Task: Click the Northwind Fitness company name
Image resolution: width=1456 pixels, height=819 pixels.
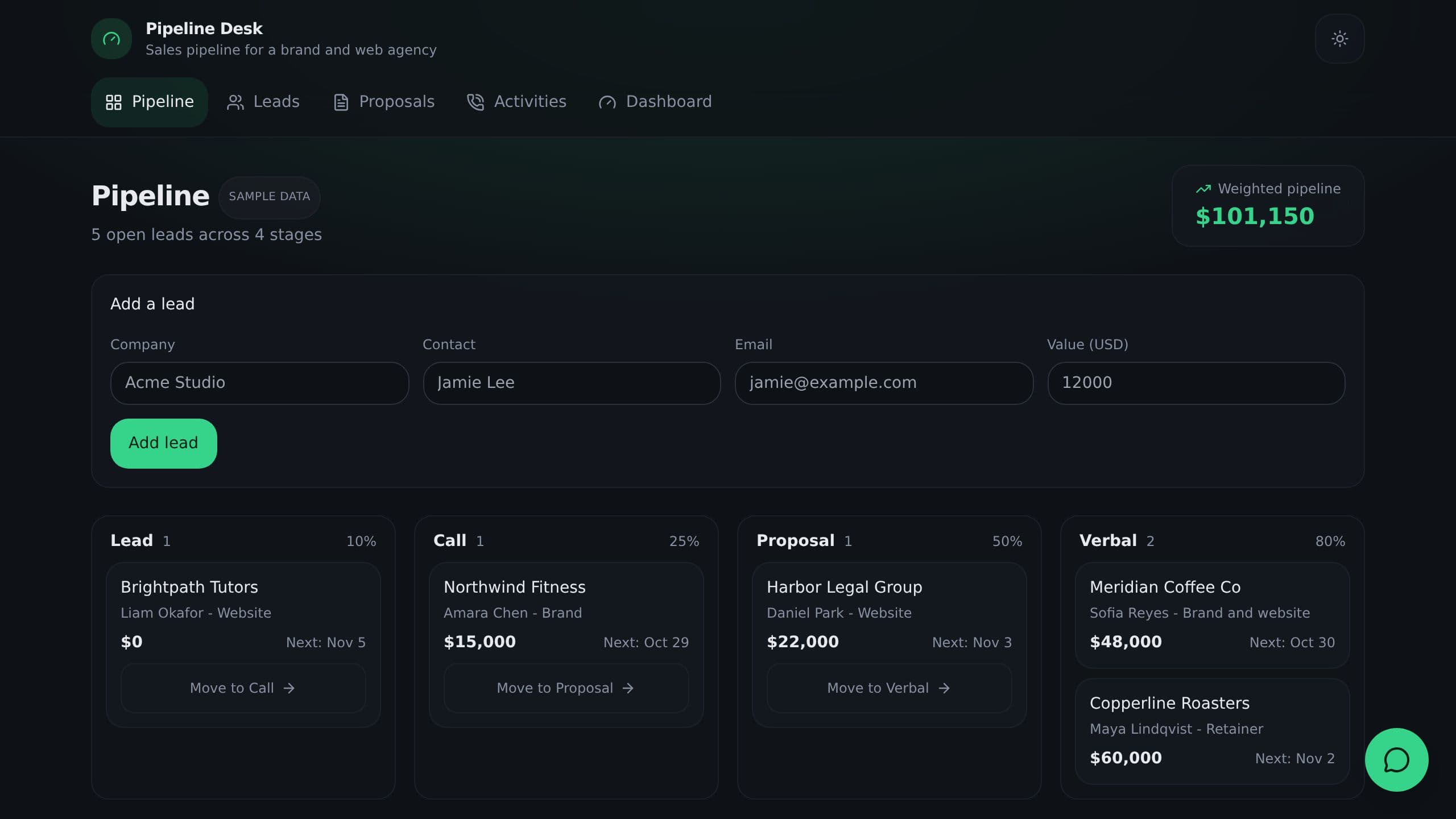Action: (x=514, y=587)
